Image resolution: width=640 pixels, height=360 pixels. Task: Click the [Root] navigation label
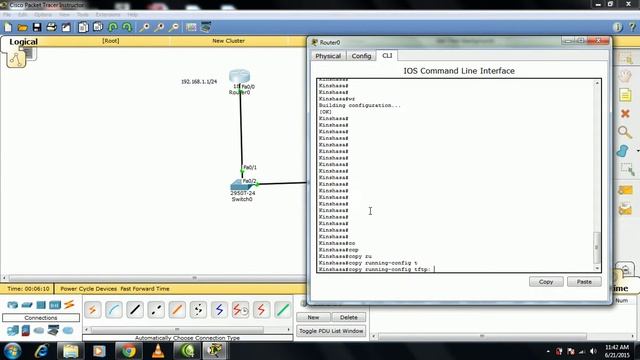[110, 41]
